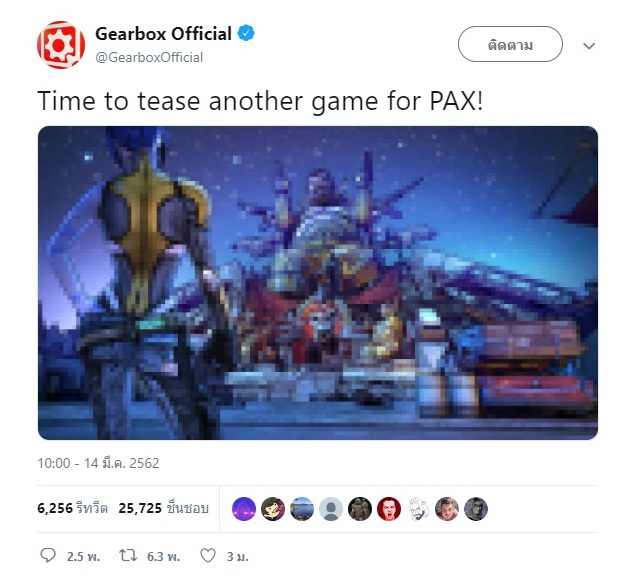Click the retweet arrows icon

click(128, 555)
